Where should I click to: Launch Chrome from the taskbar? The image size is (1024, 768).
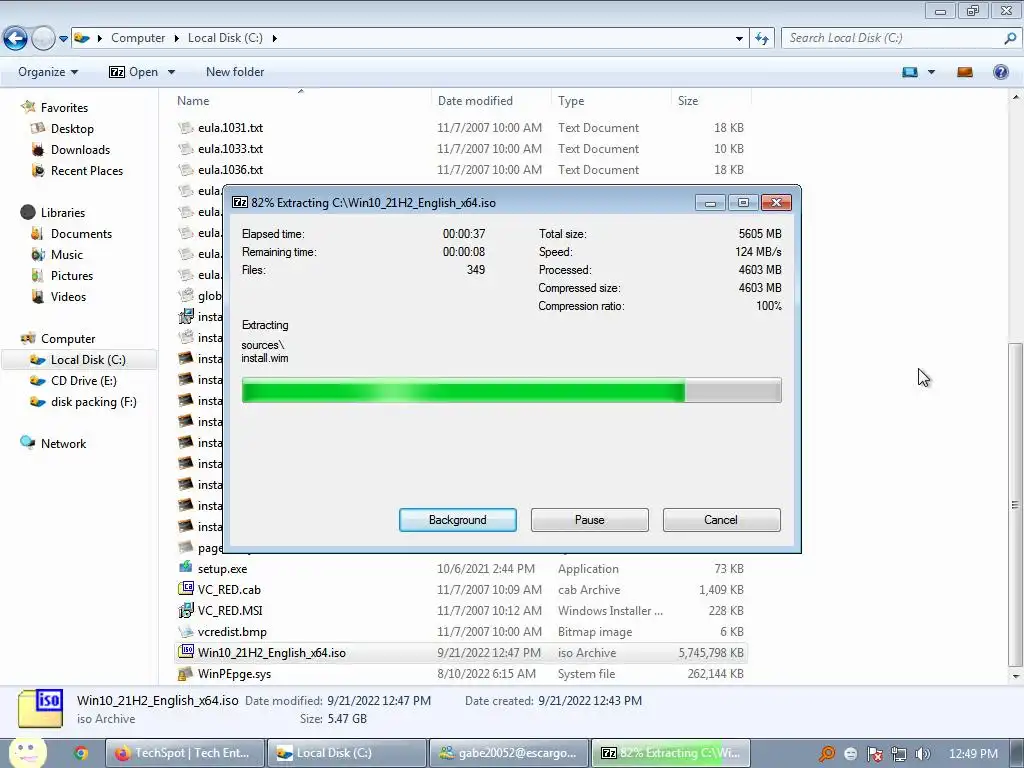coord(81,753)
